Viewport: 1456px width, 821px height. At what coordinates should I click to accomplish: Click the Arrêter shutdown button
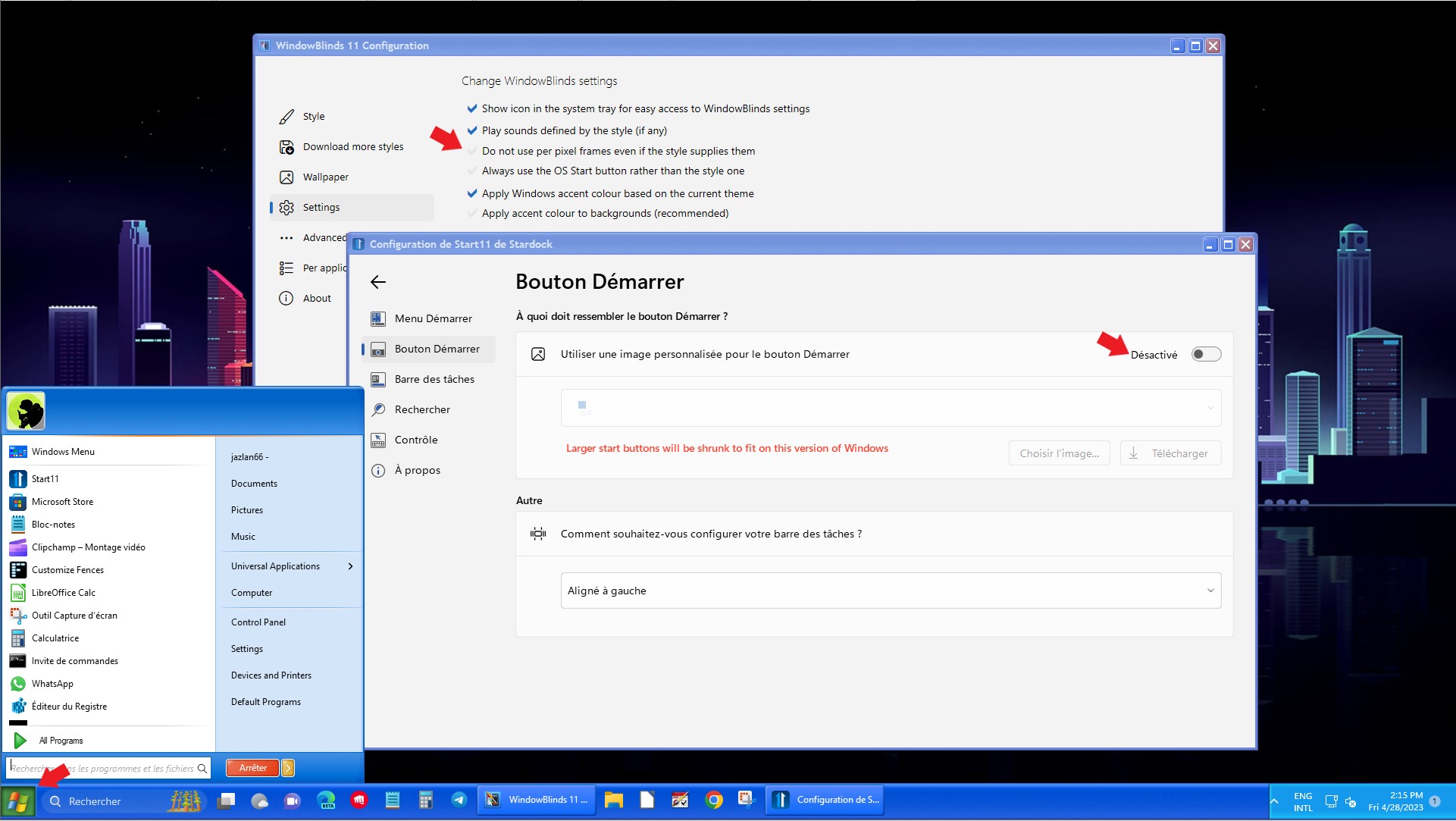click(x=252, y=768)
